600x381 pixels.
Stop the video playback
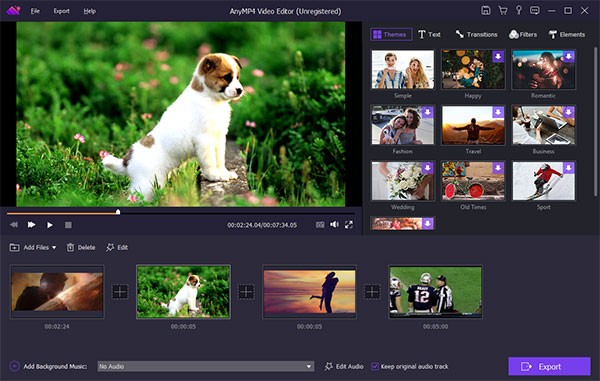click(68, 225)
